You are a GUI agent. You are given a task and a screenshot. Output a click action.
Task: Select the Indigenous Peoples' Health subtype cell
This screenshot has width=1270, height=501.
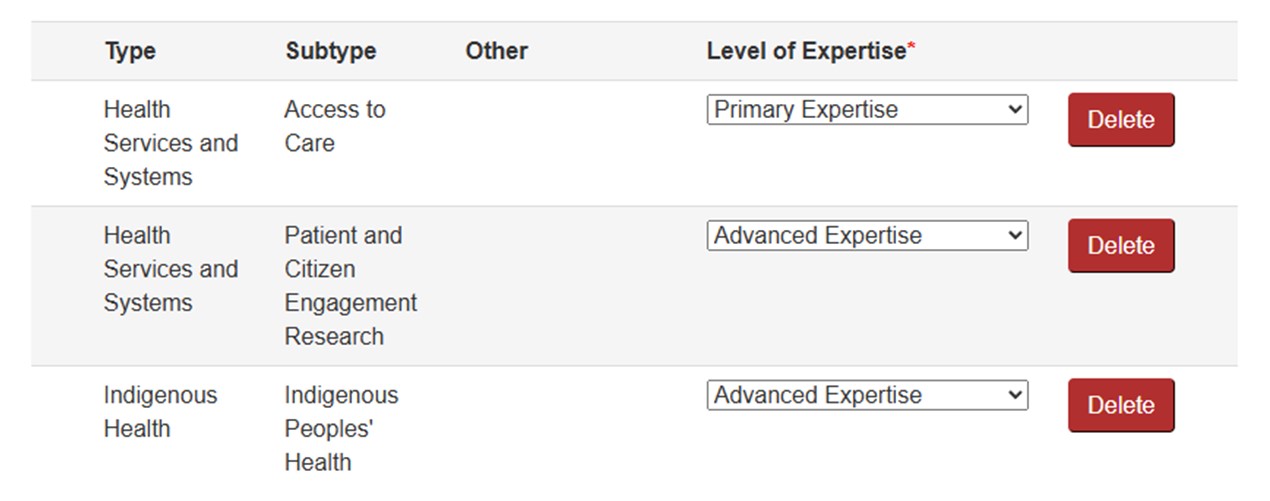(340, 428)
